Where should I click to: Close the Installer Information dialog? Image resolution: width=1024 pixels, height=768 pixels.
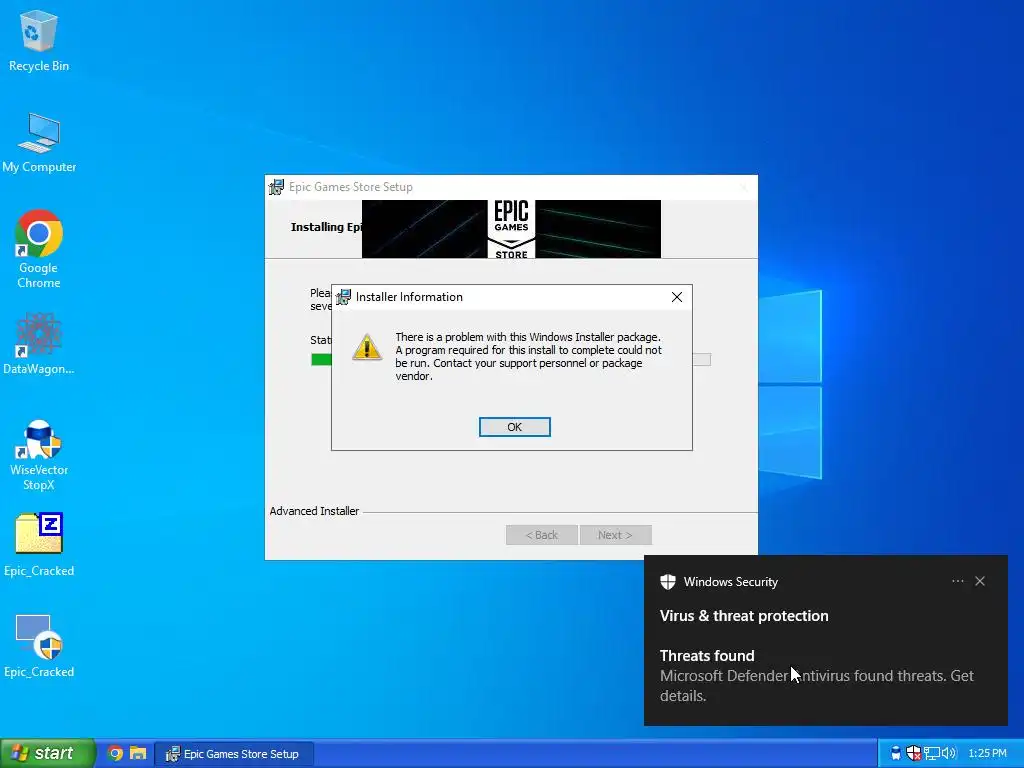677,297
